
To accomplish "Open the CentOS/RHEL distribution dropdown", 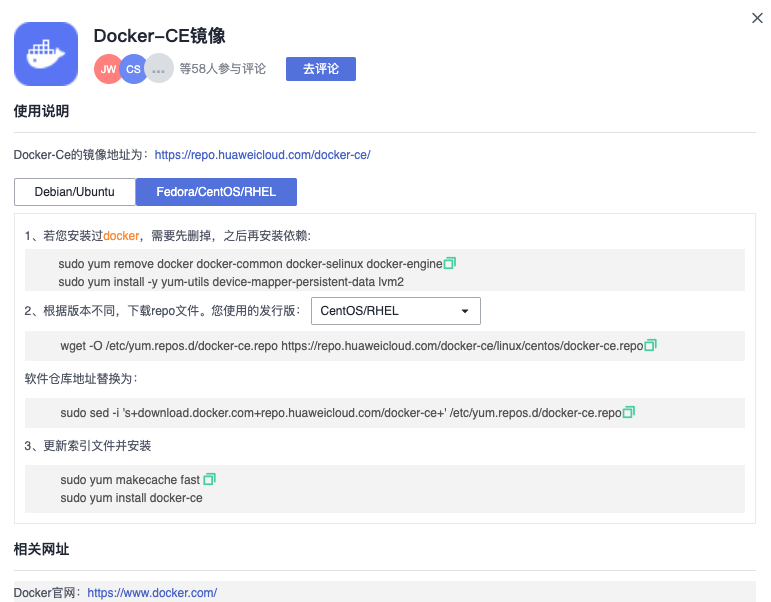I will tap(396, 311).
